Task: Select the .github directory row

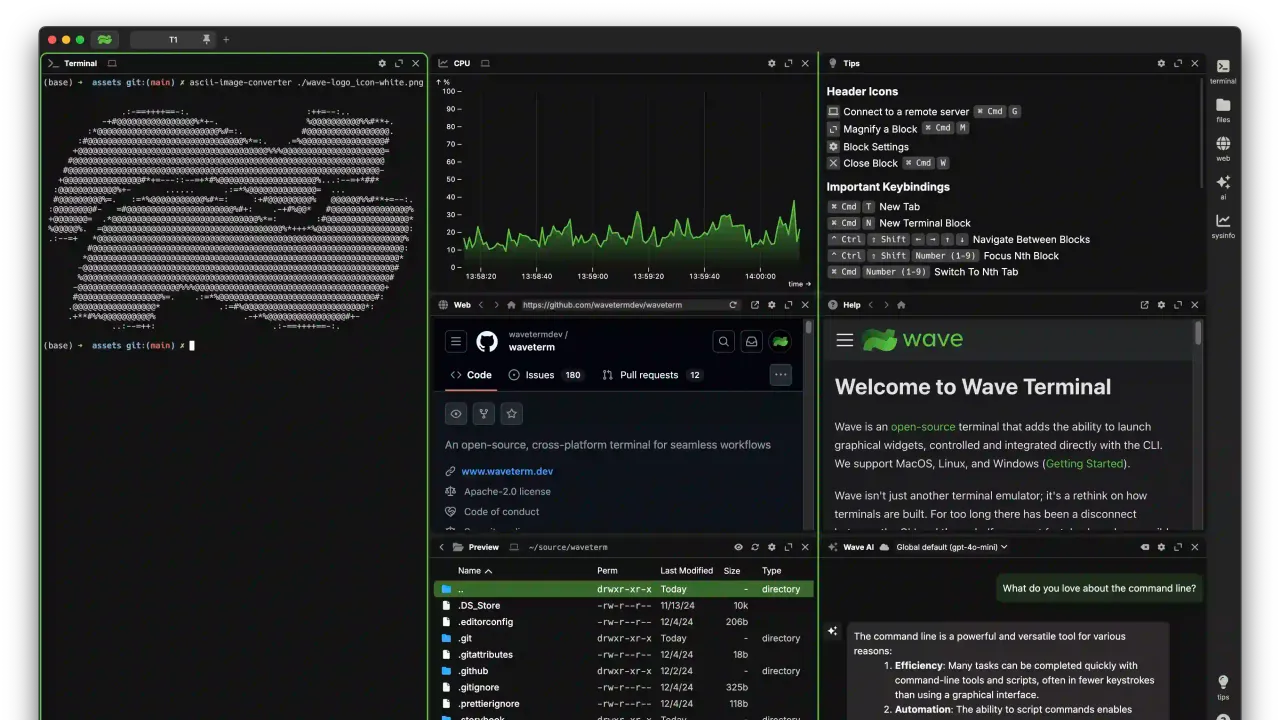Action: tap(624, 671)
